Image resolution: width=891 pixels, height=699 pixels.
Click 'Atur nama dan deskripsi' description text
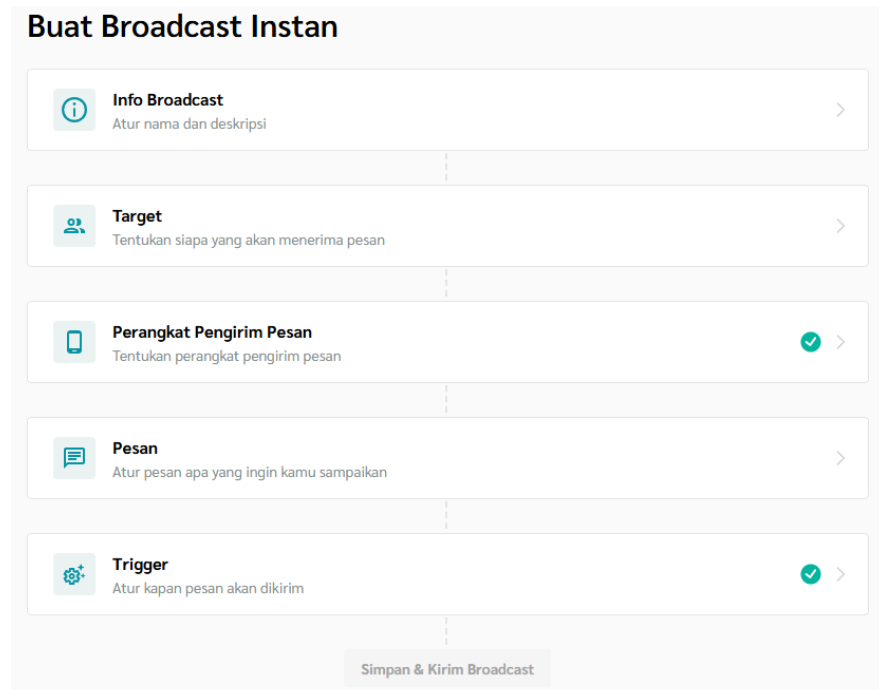pyautogui.click(x=189, y=124)
